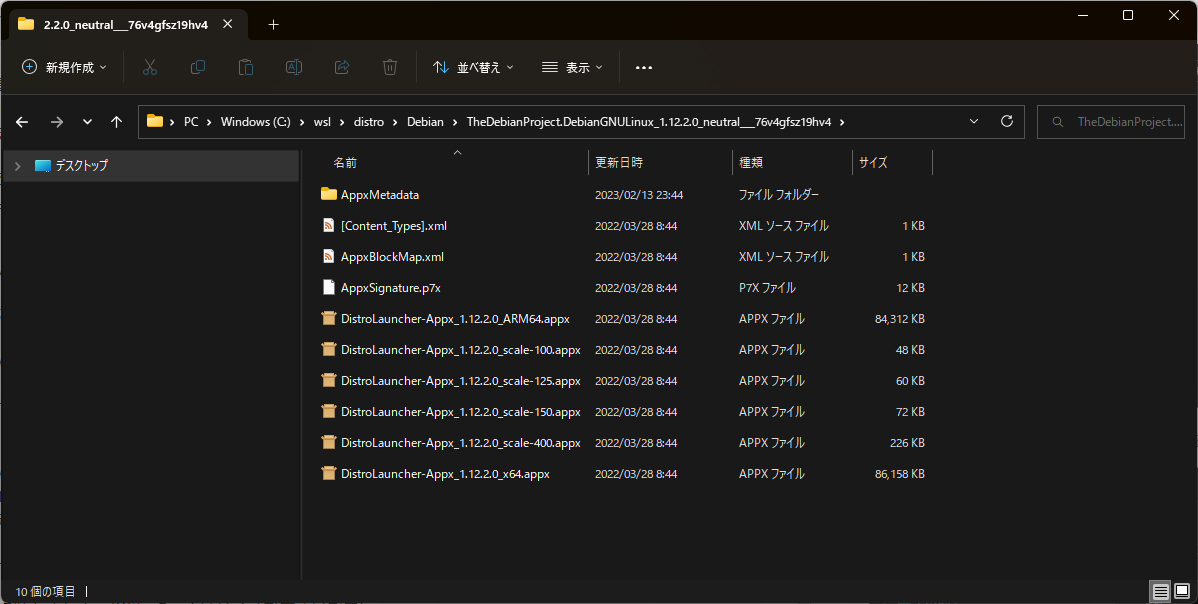Screen dimensions: 1198x604
Task: Go back with the left arrow
Action: pos(22,122)
